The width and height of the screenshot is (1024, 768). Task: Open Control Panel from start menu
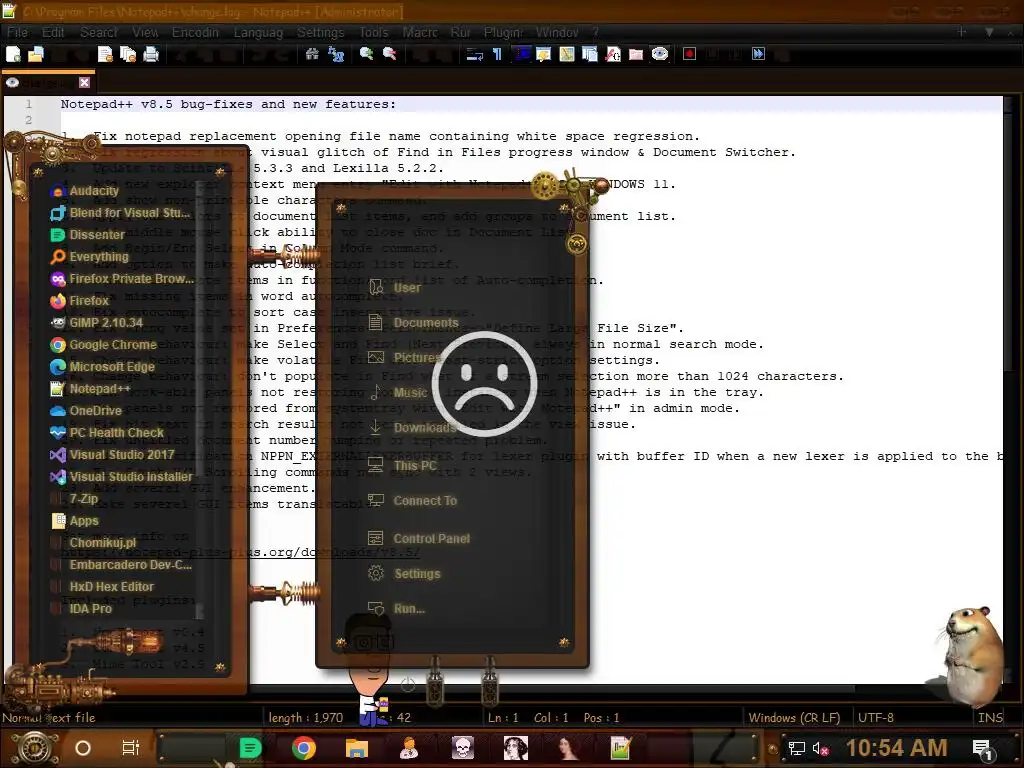[419, 539]
